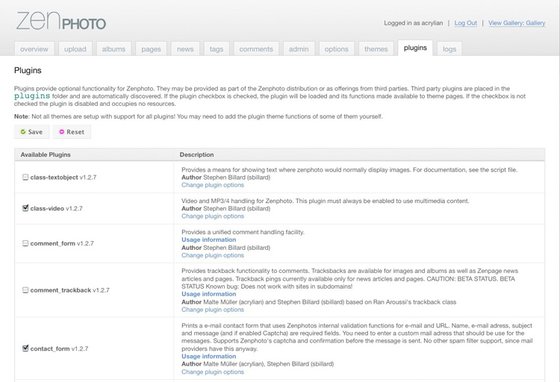Click the Plugins page heading
This screenshot has width=560, height=382.
click(x=28, y=70)
